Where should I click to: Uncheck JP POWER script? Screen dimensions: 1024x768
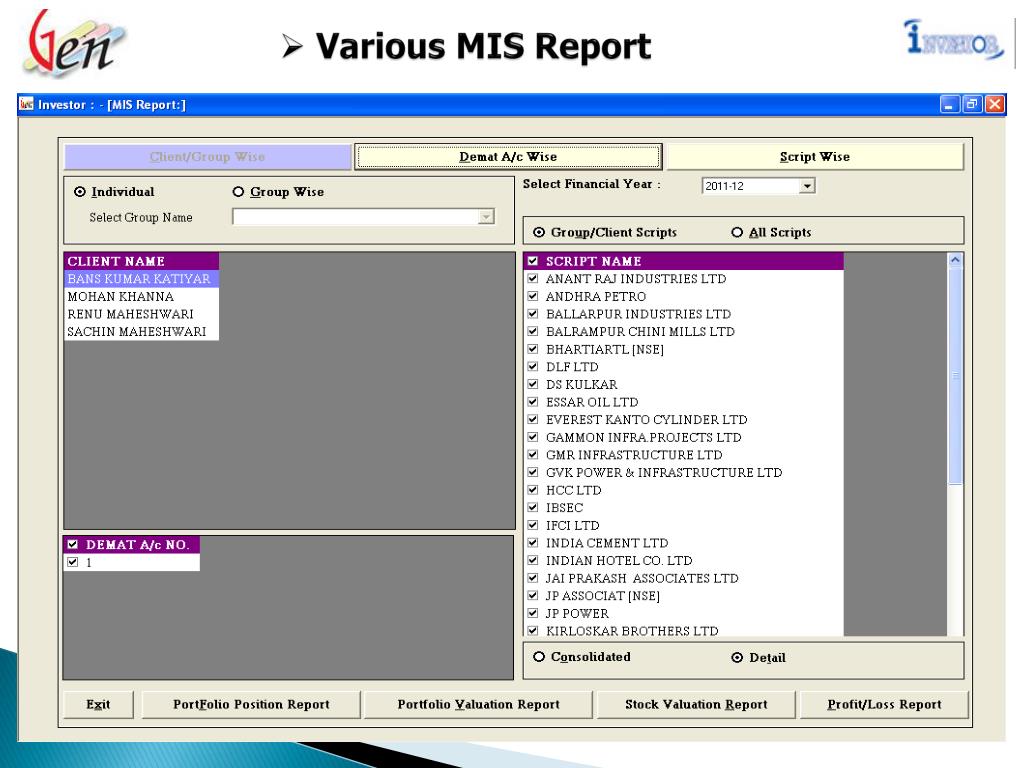coord(533,614)
